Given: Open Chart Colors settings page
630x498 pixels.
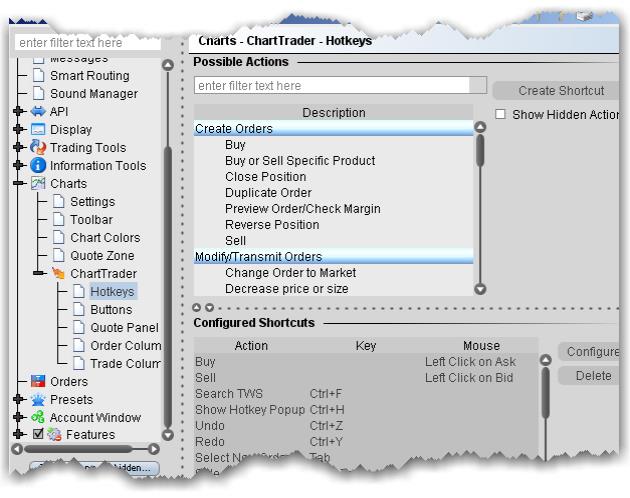Looking at the screenshot, I should click(105, 238).
